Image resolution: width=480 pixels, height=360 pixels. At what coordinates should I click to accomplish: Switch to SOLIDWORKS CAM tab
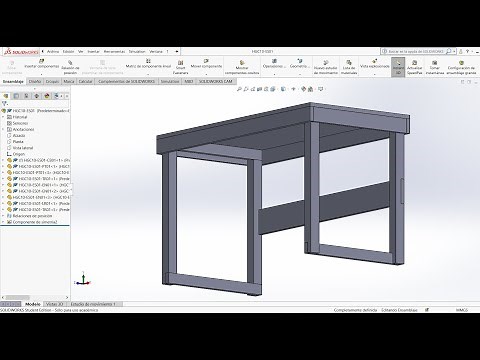[x=216, y=81]
